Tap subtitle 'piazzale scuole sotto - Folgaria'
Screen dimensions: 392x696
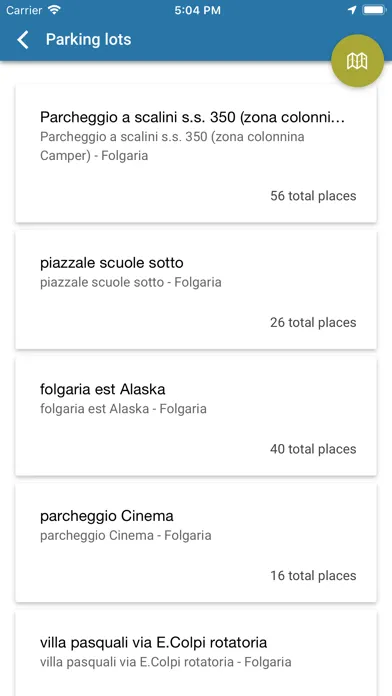131,282
